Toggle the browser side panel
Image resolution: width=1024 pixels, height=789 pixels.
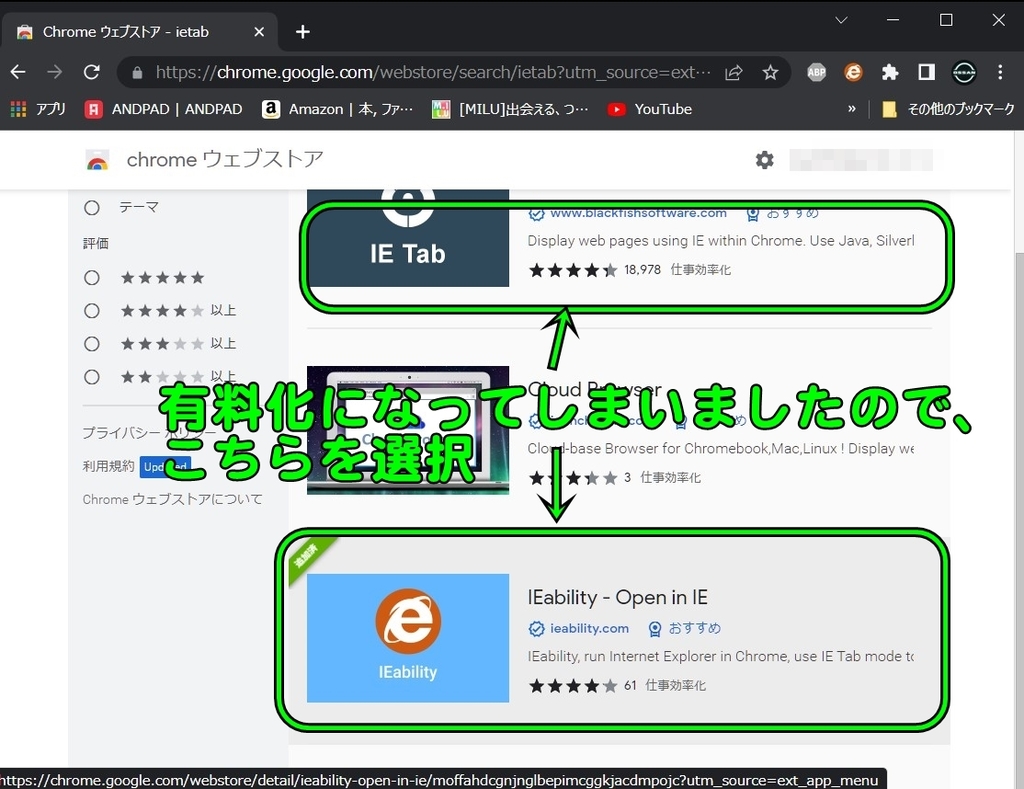(x=926, y=72)
